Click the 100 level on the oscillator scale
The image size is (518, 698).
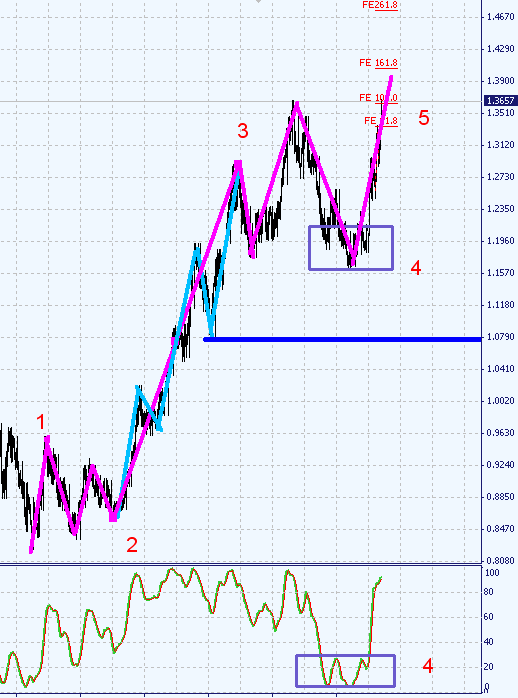(492, 573)
